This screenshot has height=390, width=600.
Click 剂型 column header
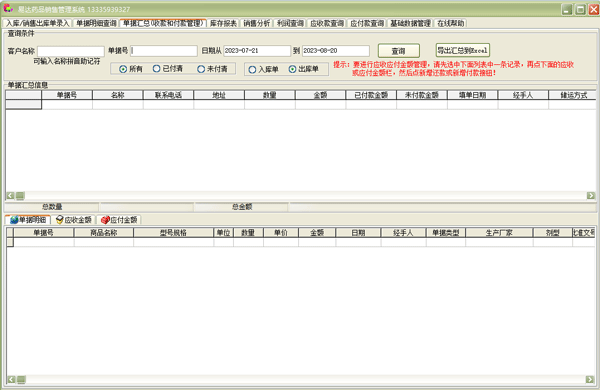[x=553, y=233]
